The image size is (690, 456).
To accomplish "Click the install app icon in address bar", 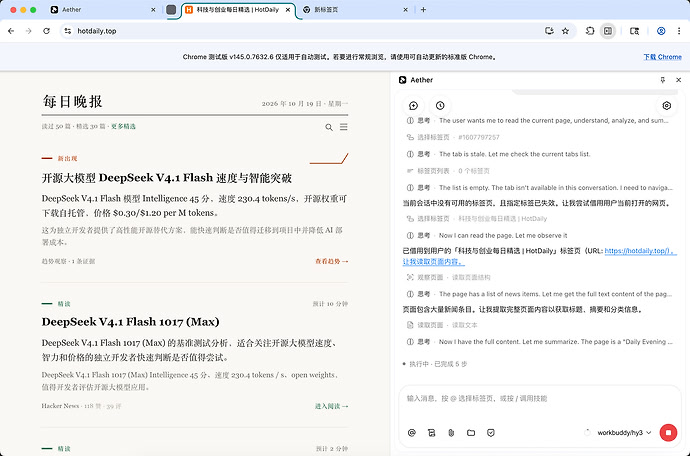I will (x=549, y=31).
